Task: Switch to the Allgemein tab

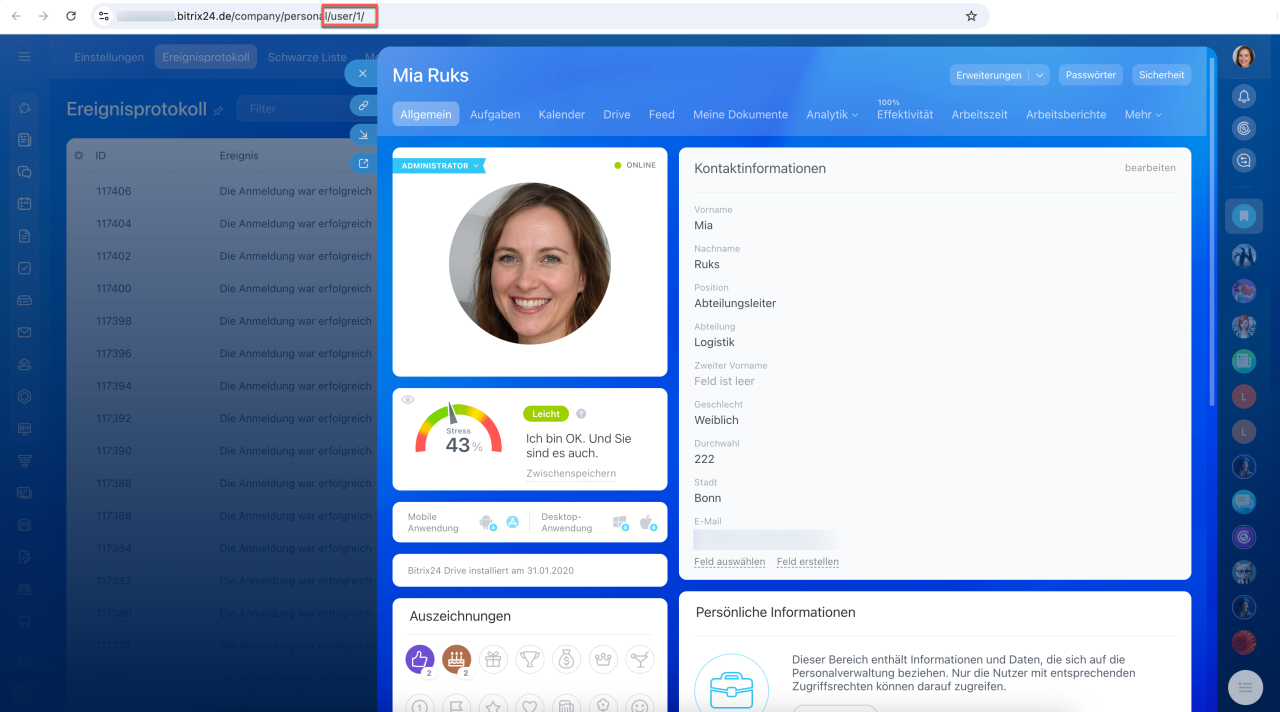Action: [x=426, y=114]
